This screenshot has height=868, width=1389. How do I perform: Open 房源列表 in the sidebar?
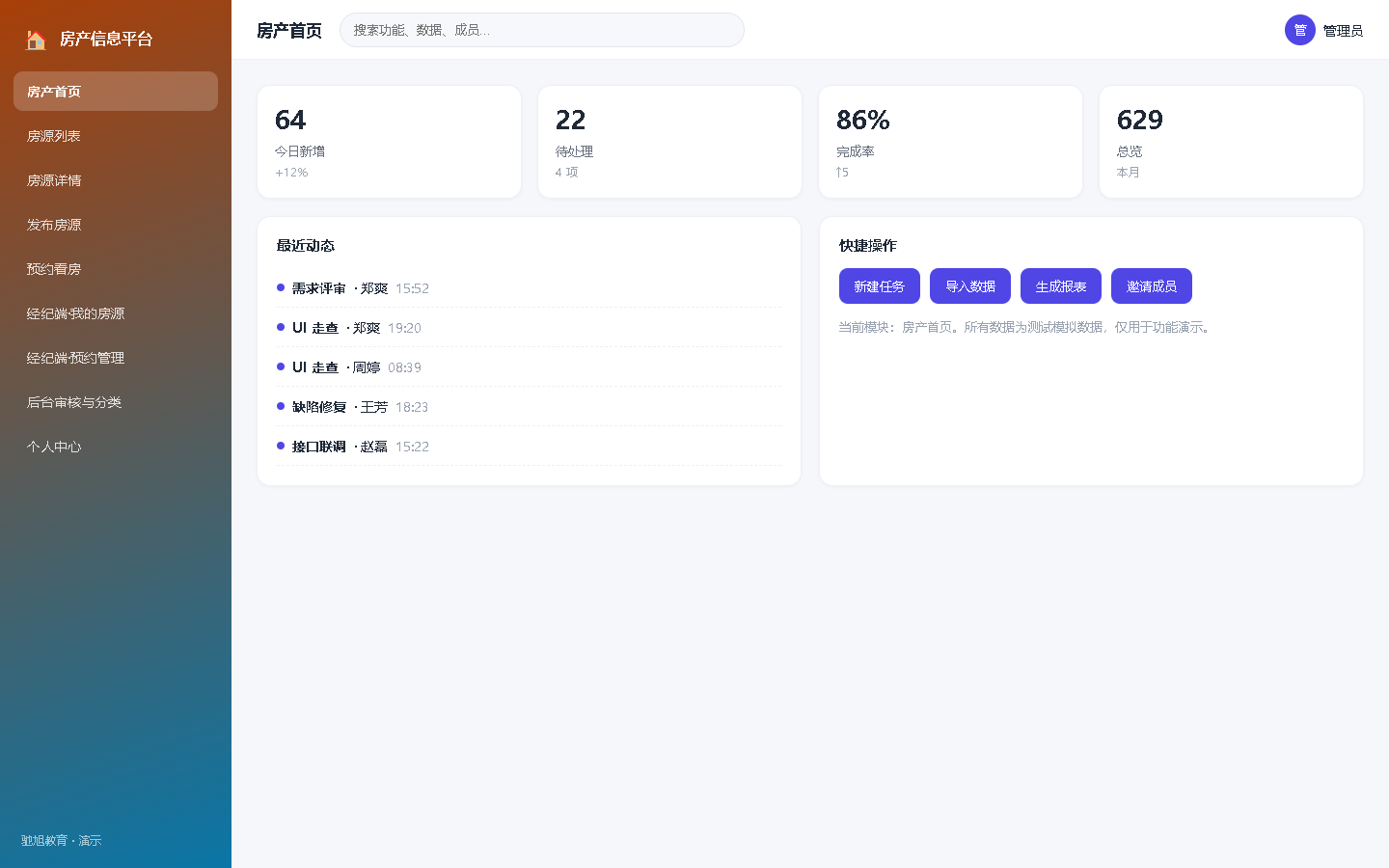point(116,136)
